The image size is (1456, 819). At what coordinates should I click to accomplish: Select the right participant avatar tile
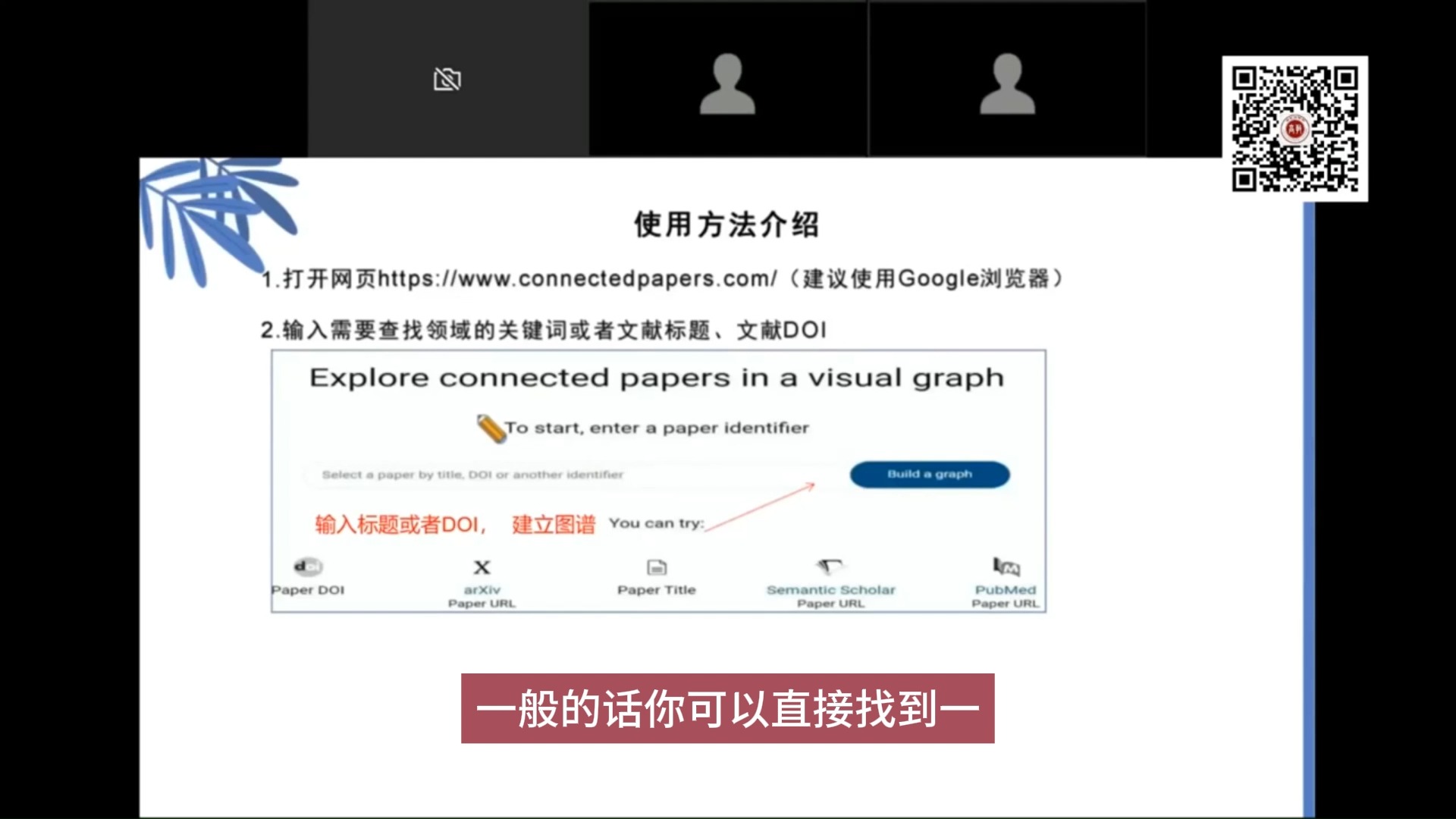pyautogui.click(x=1007, y=79)
